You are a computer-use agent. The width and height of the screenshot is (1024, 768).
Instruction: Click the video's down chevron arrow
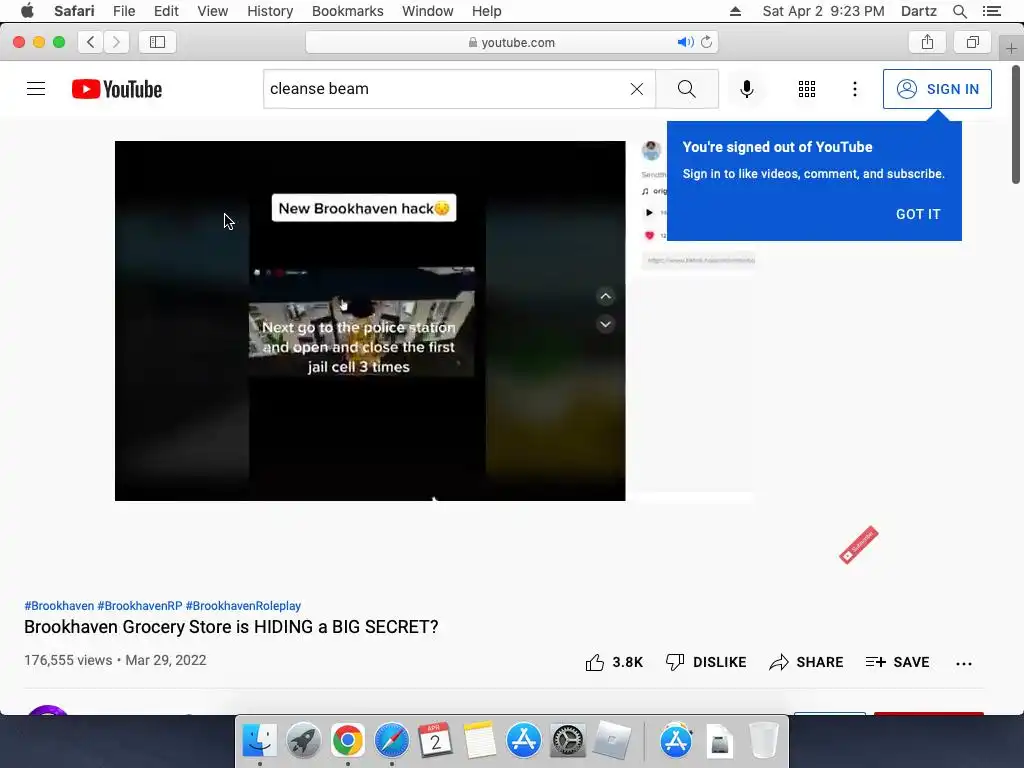click(605, 324)
